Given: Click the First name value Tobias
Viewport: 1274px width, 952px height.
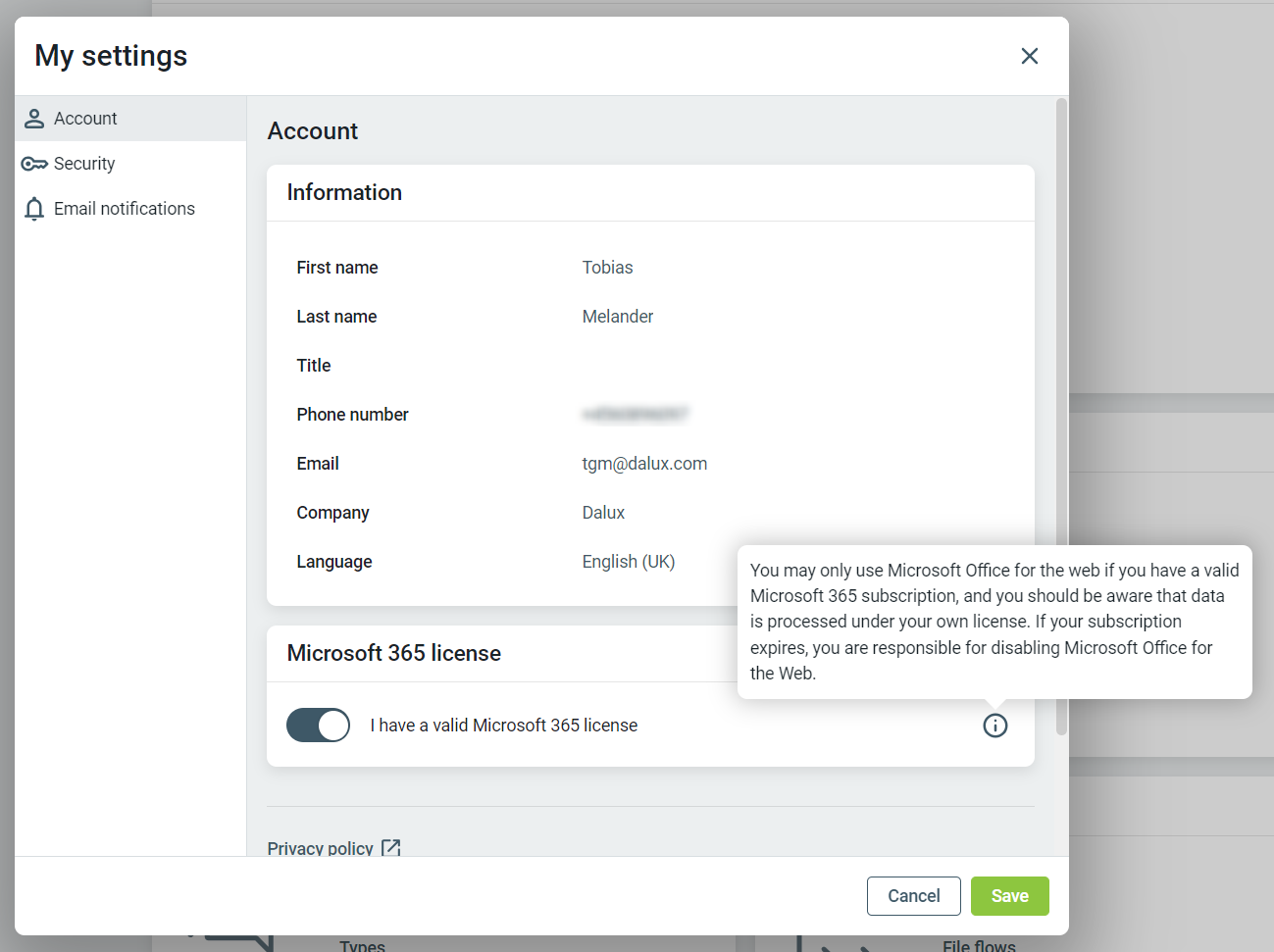Looking at the screenshot, I should tap(607, 268).
